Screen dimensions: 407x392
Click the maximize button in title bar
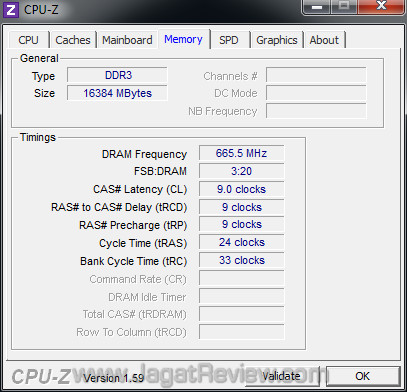pos(344,6)
